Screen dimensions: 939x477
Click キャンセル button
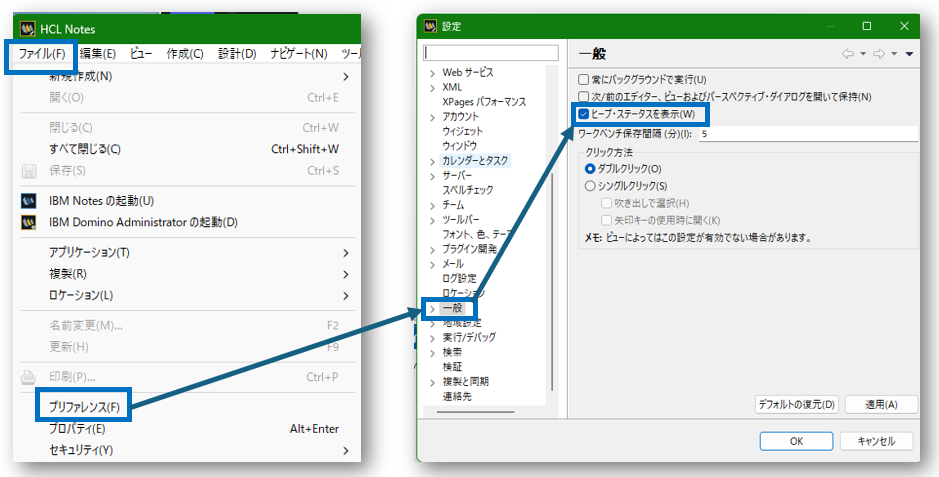click(876, 441)
